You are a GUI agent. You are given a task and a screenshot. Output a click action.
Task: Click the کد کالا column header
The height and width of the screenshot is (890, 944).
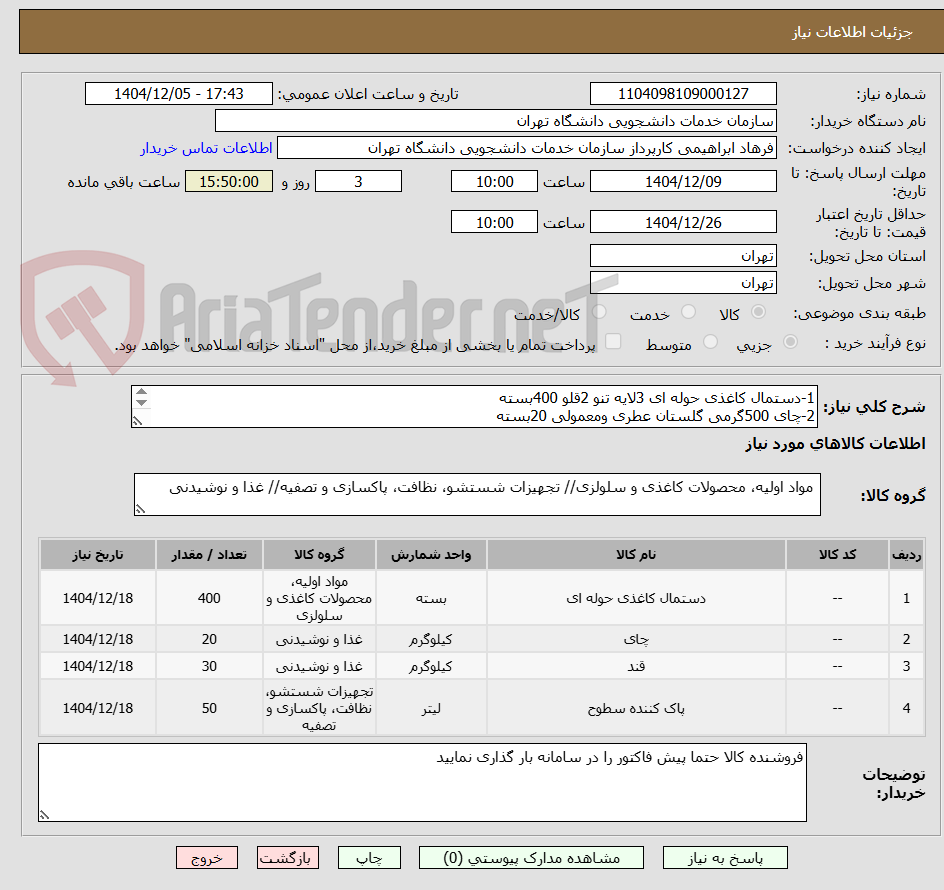pyautogui.click(x=837, y=555)
